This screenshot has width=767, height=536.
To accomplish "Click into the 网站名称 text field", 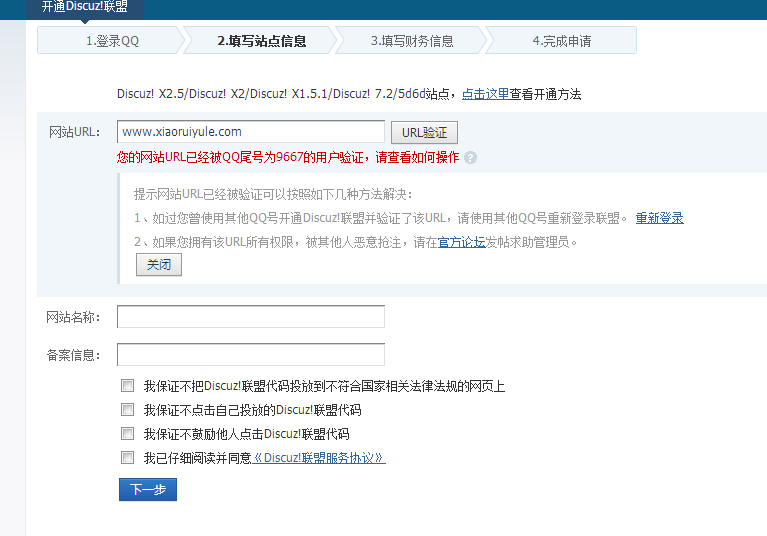I will pyautogui.click(x=251, y=316).
